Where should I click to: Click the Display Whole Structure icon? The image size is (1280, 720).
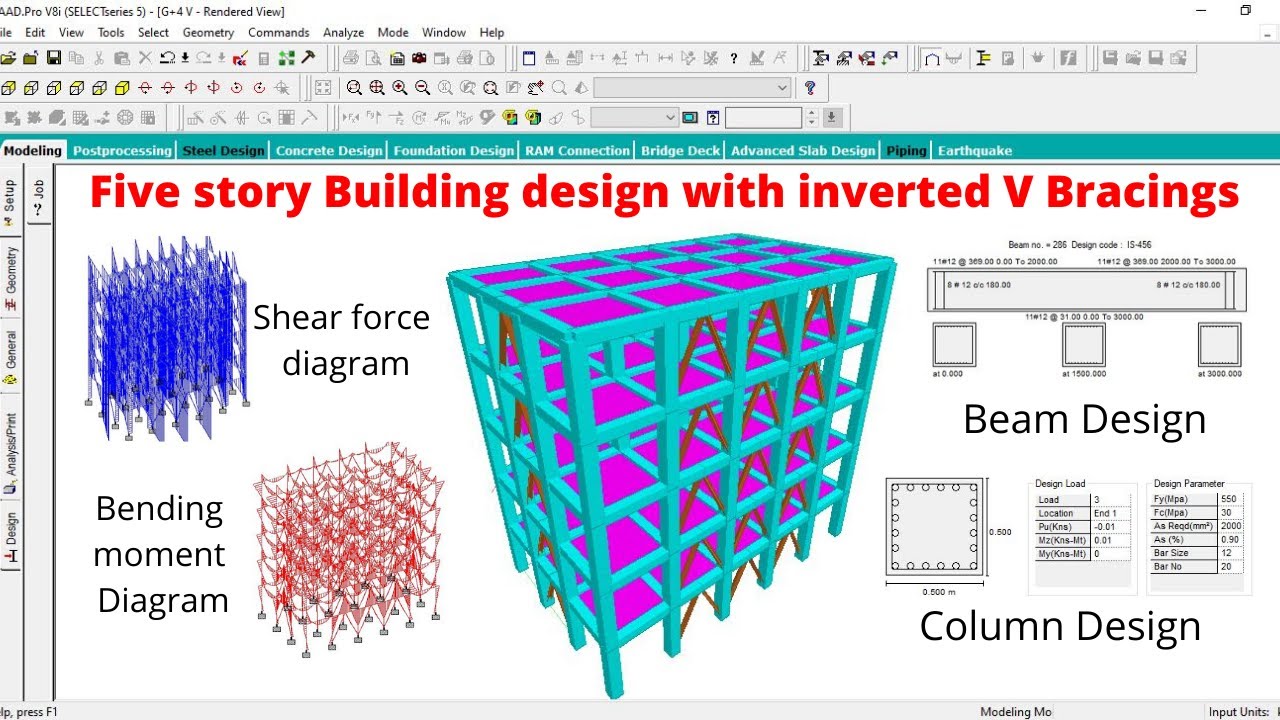pos(322,88)
